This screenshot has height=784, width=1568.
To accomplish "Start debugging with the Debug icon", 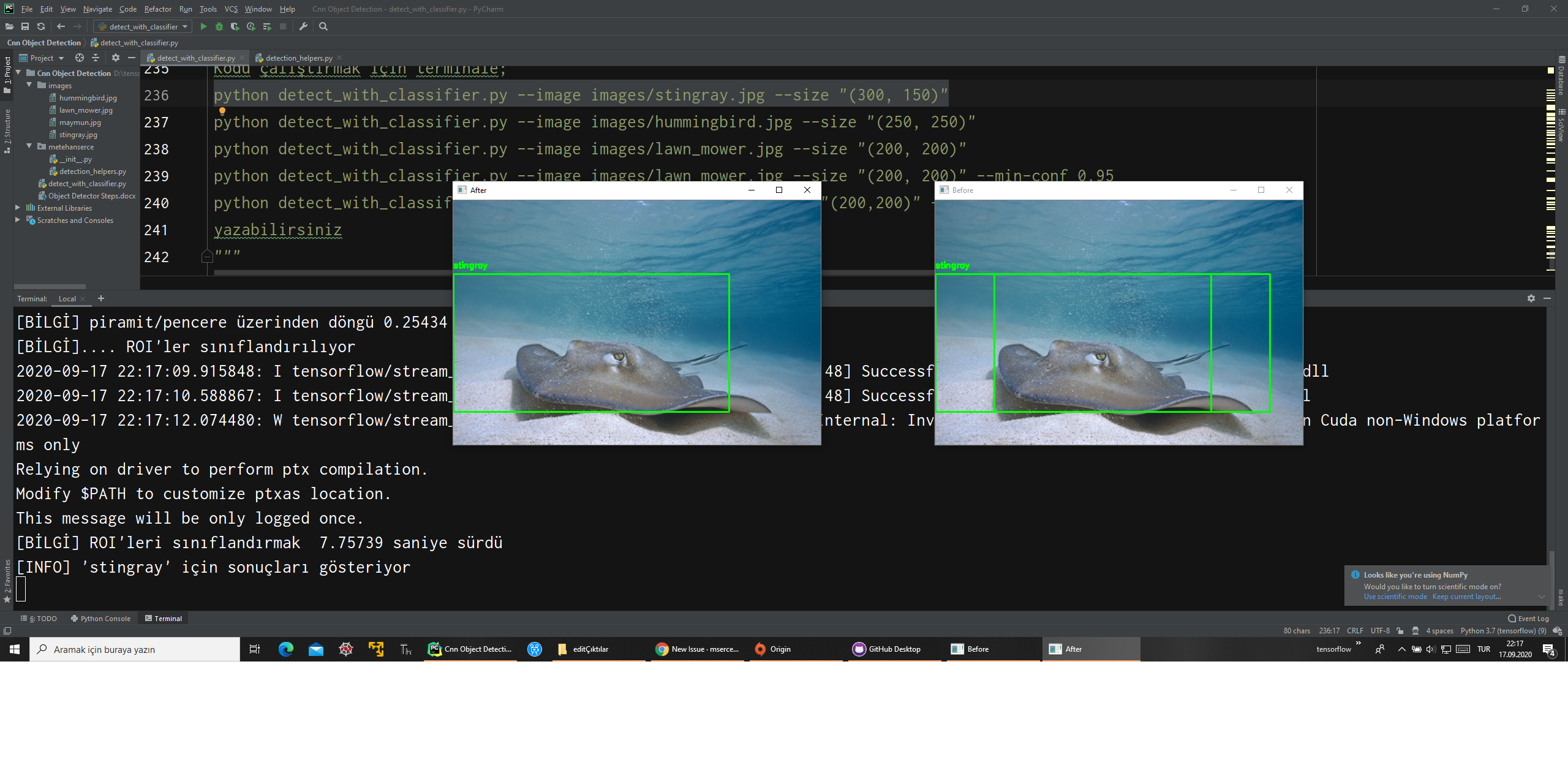I will (219, 26).
